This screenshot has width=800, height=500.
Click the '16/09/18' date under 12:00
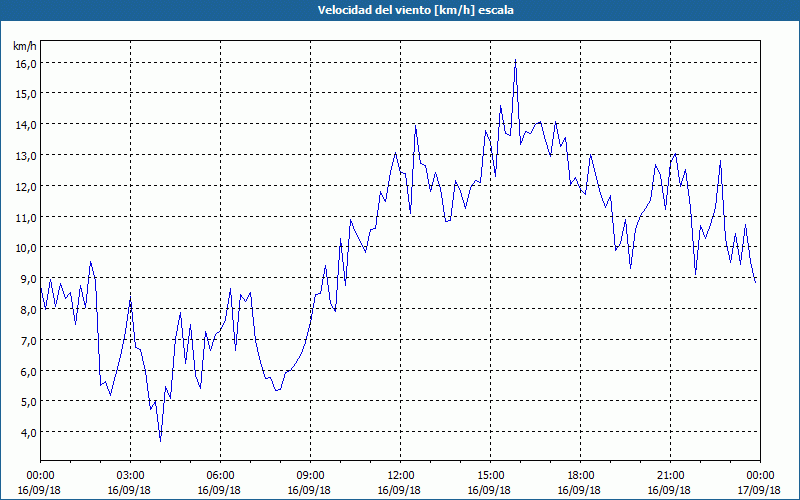(x=399, y=490)
